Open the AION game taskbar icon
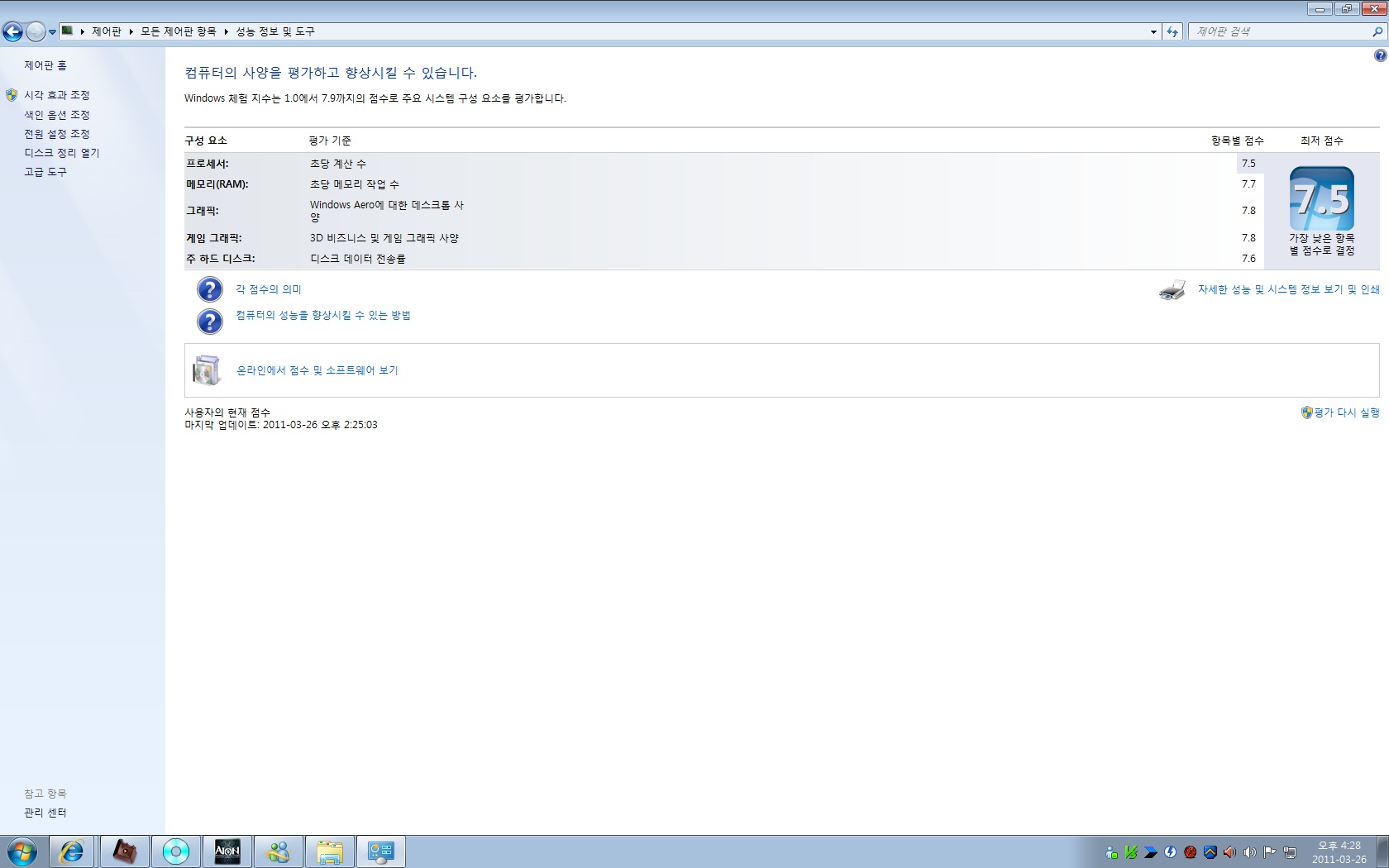This screenshot has width=1389, height=868. pos(227,851)
